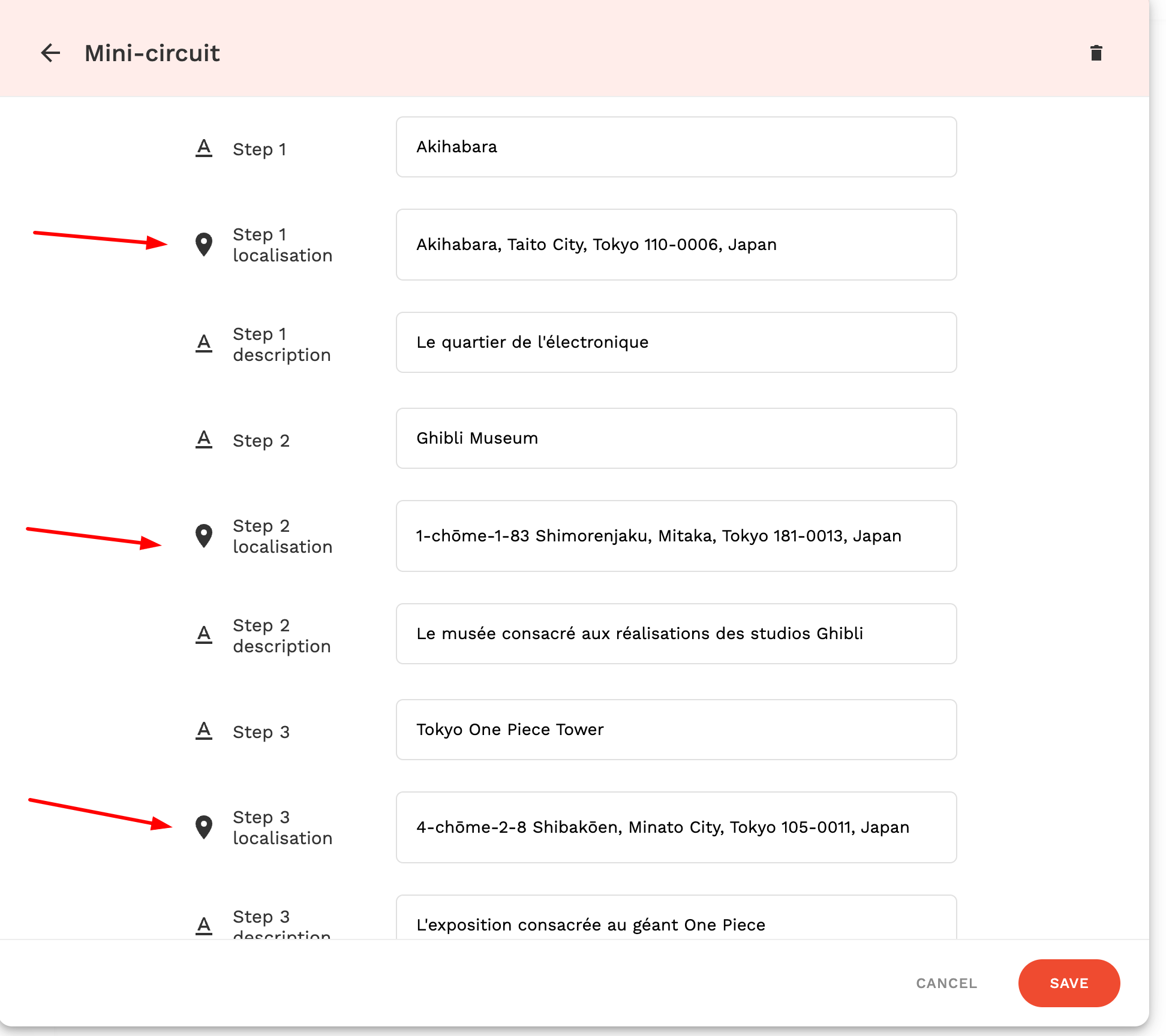
Task: Edit the Shibakōen, Minato City address field
Action: [676, 827]
